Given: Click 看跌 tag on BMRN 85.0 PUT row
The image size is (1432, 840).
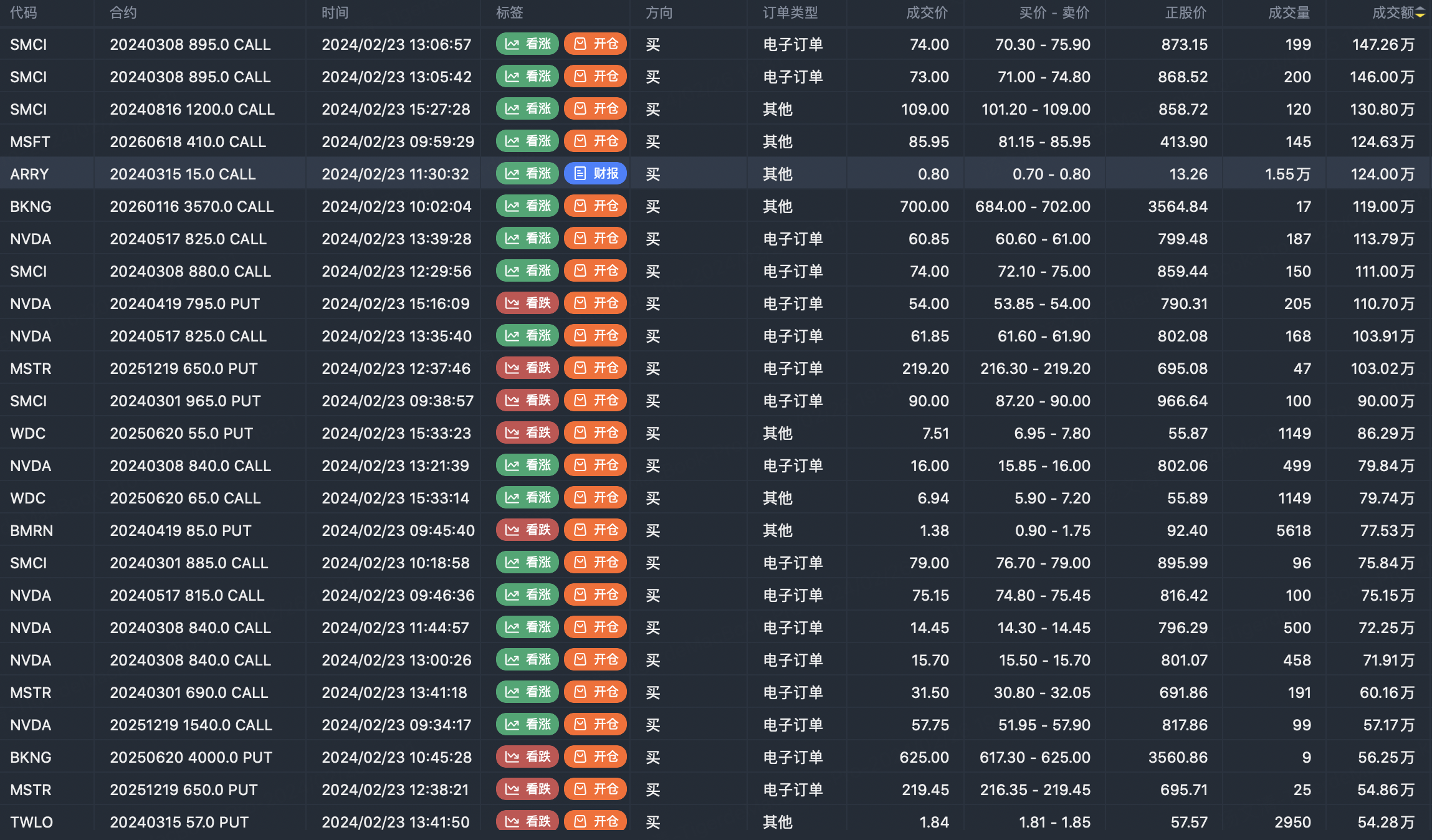Looking at the screenshot, I should pyautogui.click(x=527, y=530).
